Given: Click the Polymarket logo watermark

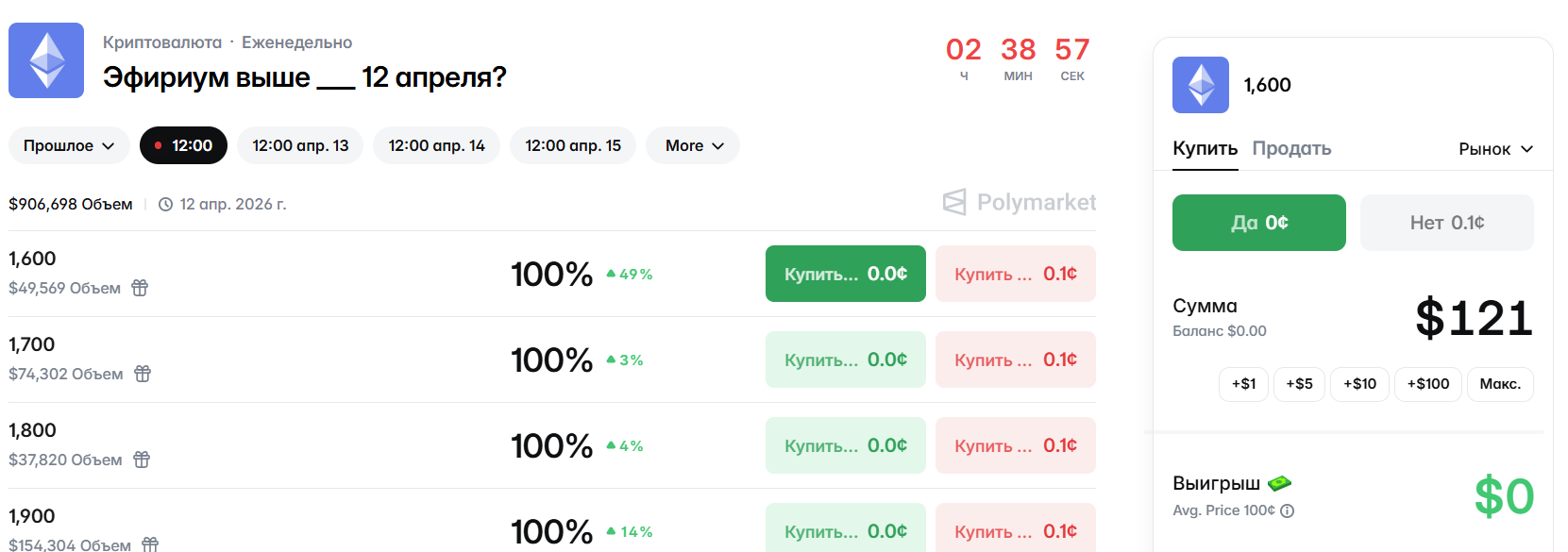Looking at the screenshot, I should (x=1020, y=202).
